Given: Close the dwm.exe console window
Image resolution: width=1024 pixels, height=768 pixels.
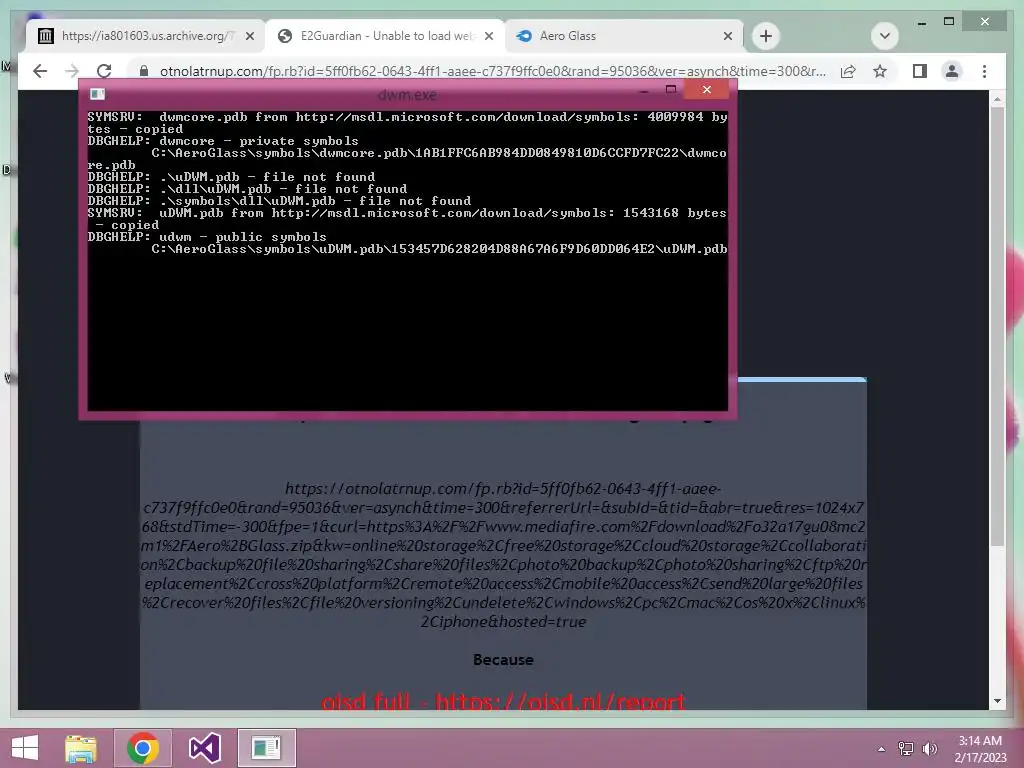Looking at the screenshot, I should pos(707,89).
